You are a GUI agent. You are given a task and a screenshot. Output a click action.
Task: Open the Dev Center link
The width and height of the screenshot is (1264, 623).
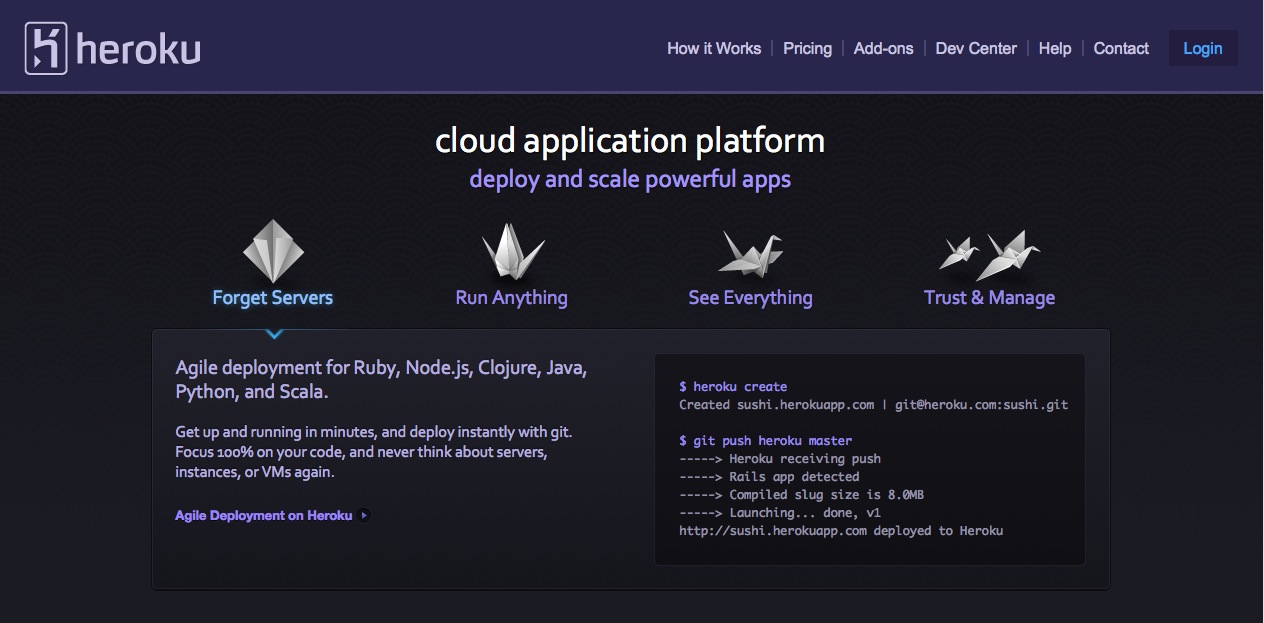(x=976, y=48)
